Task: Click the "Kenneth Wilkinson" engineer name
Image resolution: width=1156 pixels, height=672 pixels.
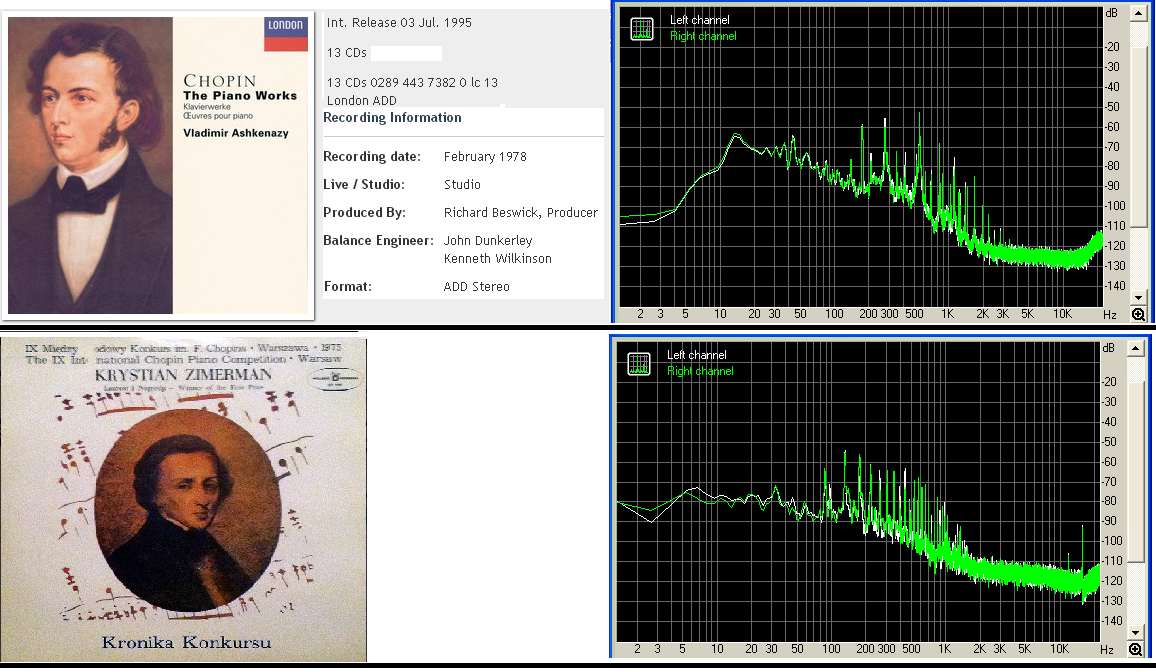Action: (x=498, y=259)
